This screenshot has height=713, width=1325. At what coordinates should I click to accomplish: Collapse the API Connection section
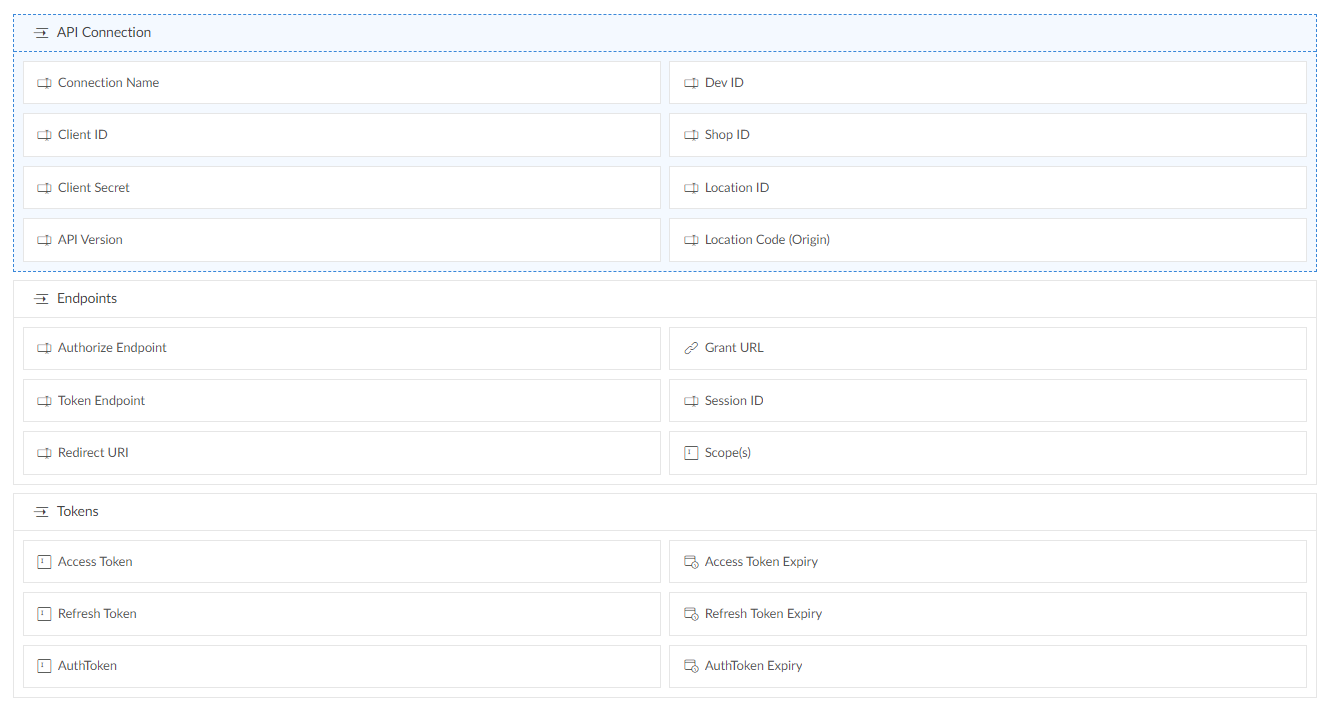41,33
